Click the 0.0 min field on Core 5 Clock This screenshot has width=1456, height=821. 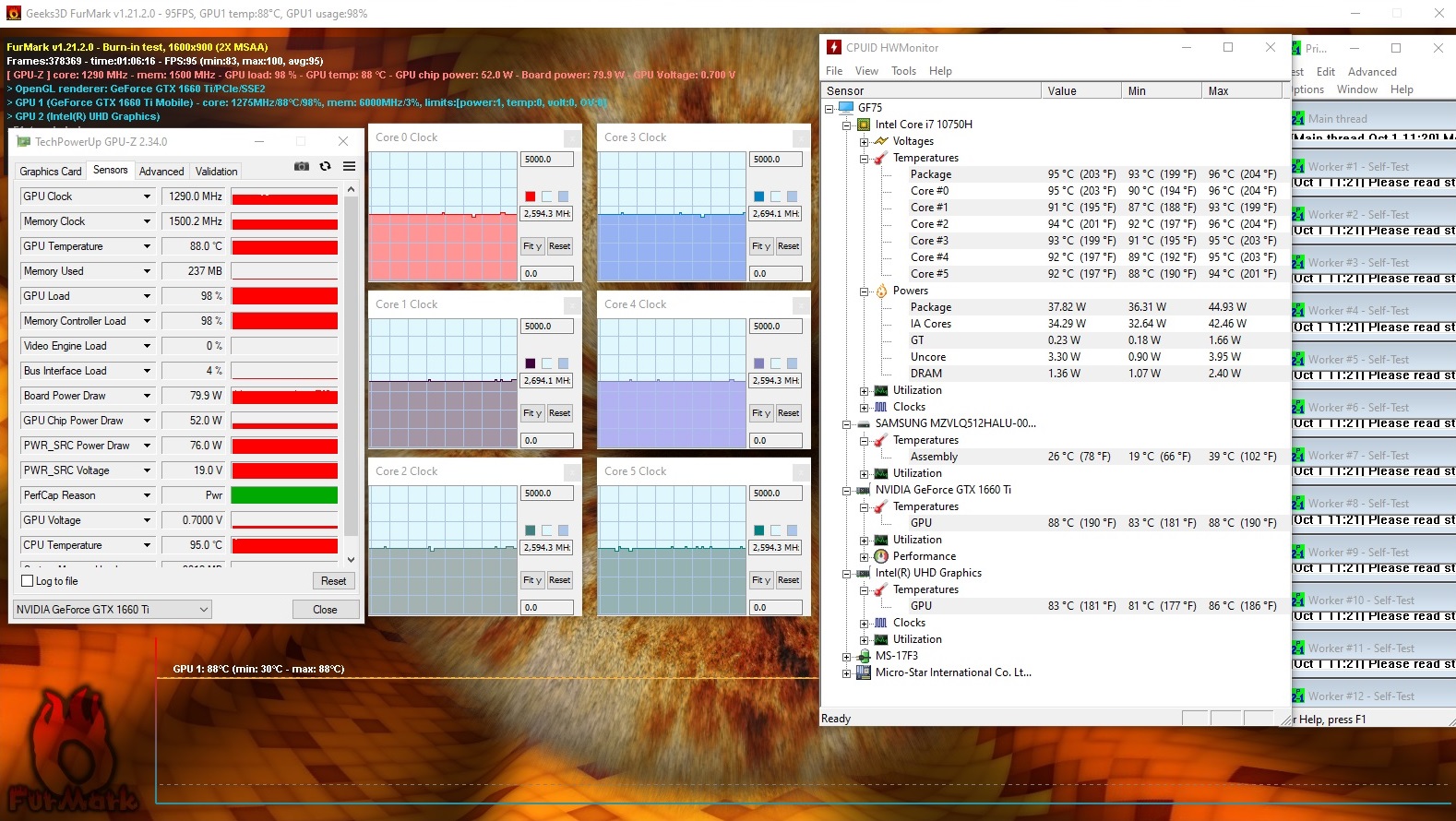click(x=776, y=608)
